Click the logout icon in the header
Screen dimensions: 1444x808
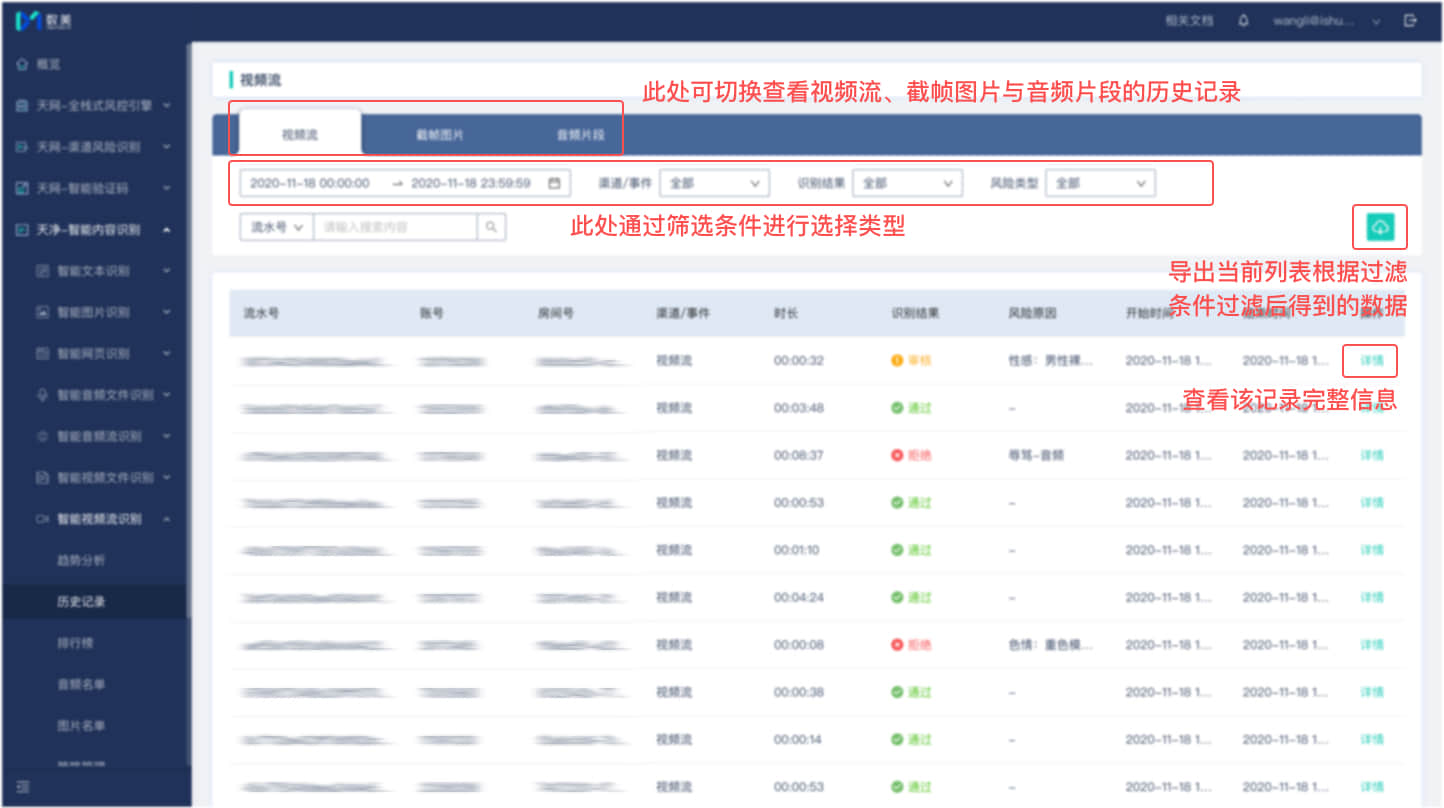click(1411, 20)
